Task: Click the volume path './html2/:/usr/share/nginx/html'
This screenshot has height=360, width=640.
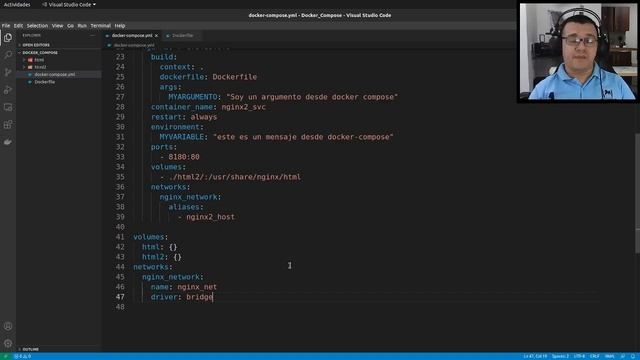Action: click(235, 177)
